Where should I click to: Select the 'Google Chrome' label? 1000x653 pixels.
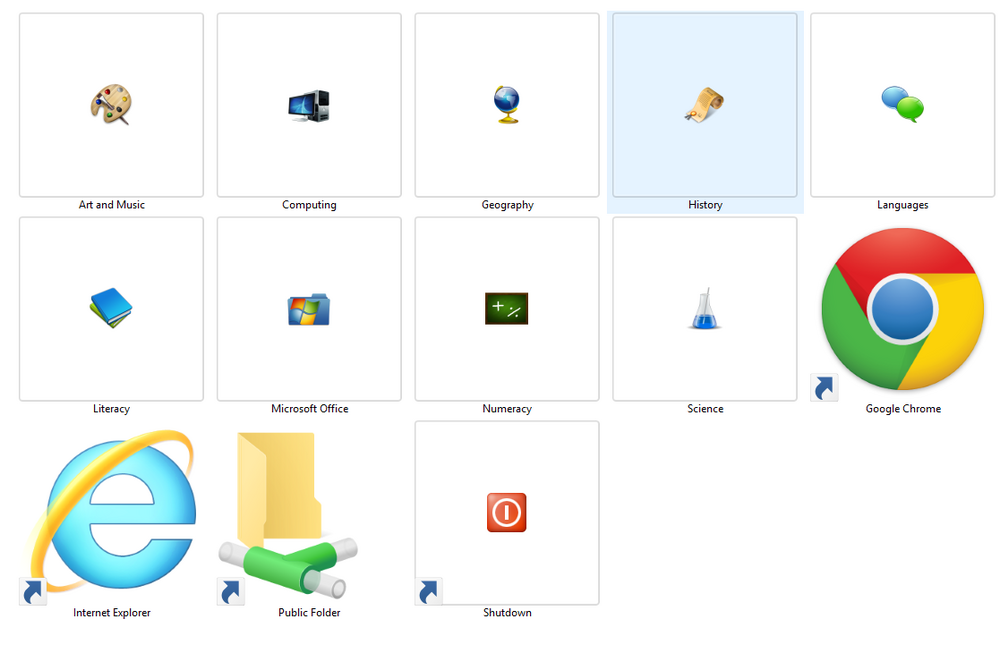tap(903, 409)
